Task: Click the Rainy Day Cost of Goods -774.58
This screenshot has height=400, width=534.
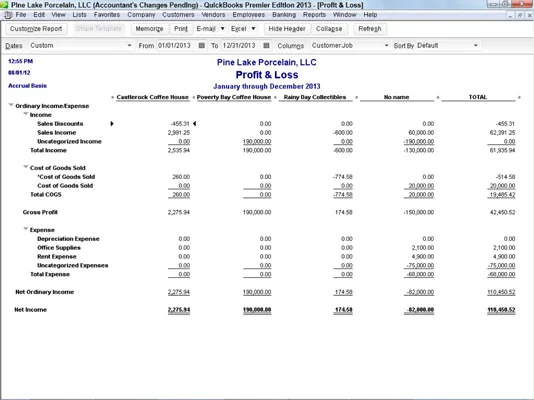Action: pyautogui.click(x=343, y=177)
